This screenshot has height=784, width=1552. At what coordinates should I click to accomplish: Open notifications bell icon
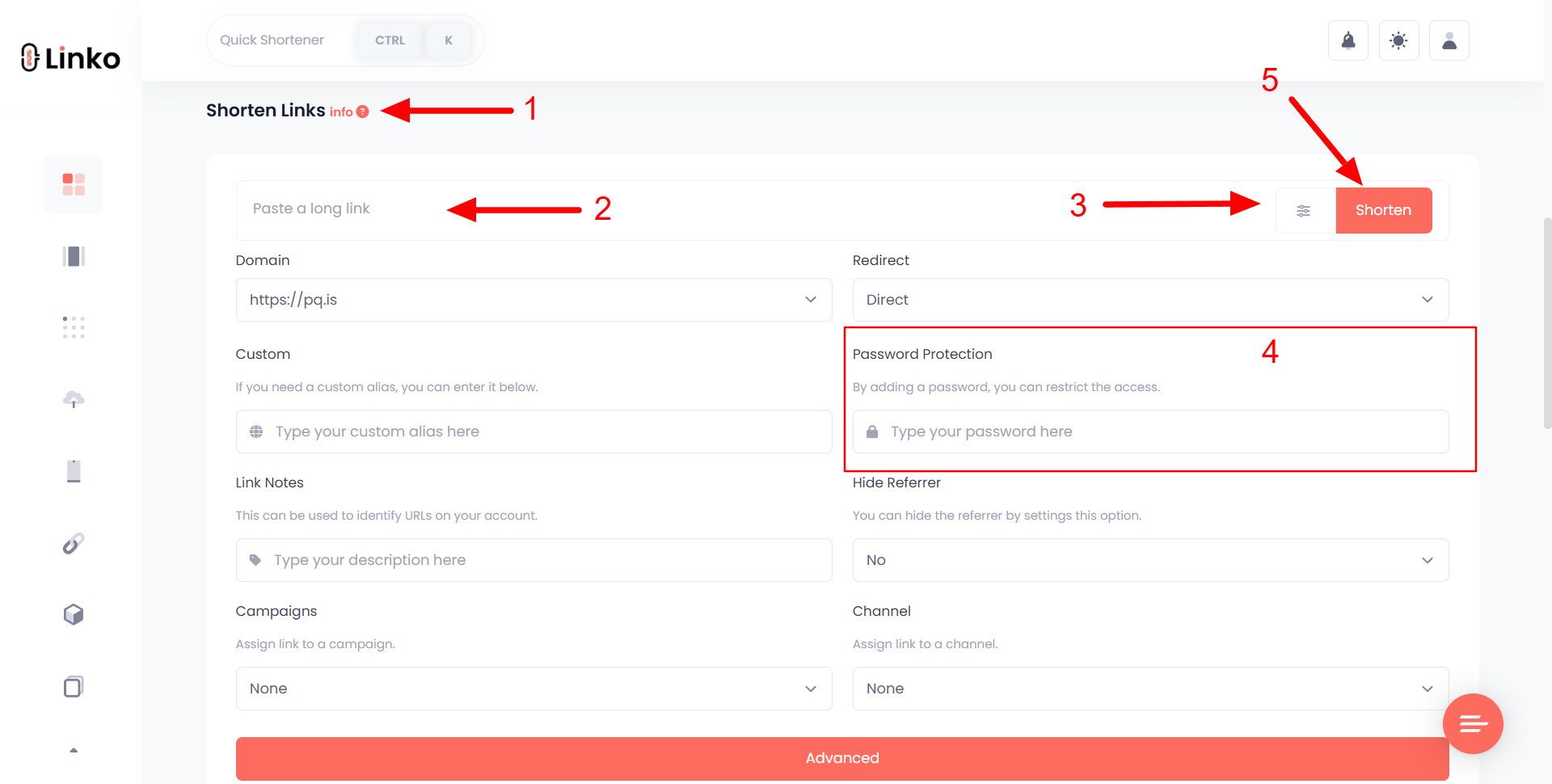1348,40
